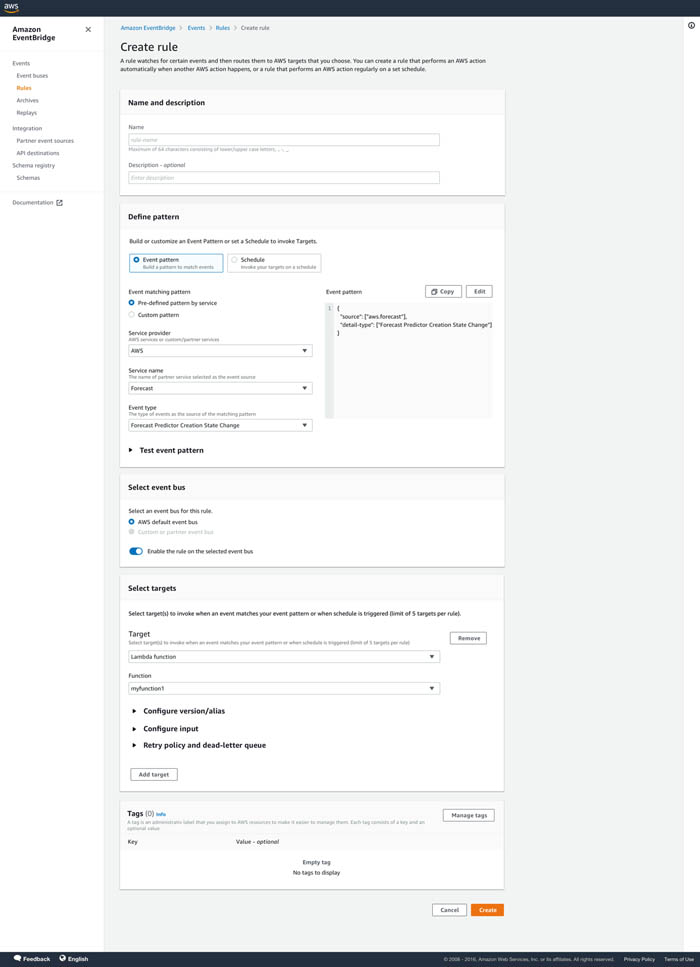The height and width of the screenshot is (967, 700).
Task: Click the Description optional input field
Action: (284, 178)
